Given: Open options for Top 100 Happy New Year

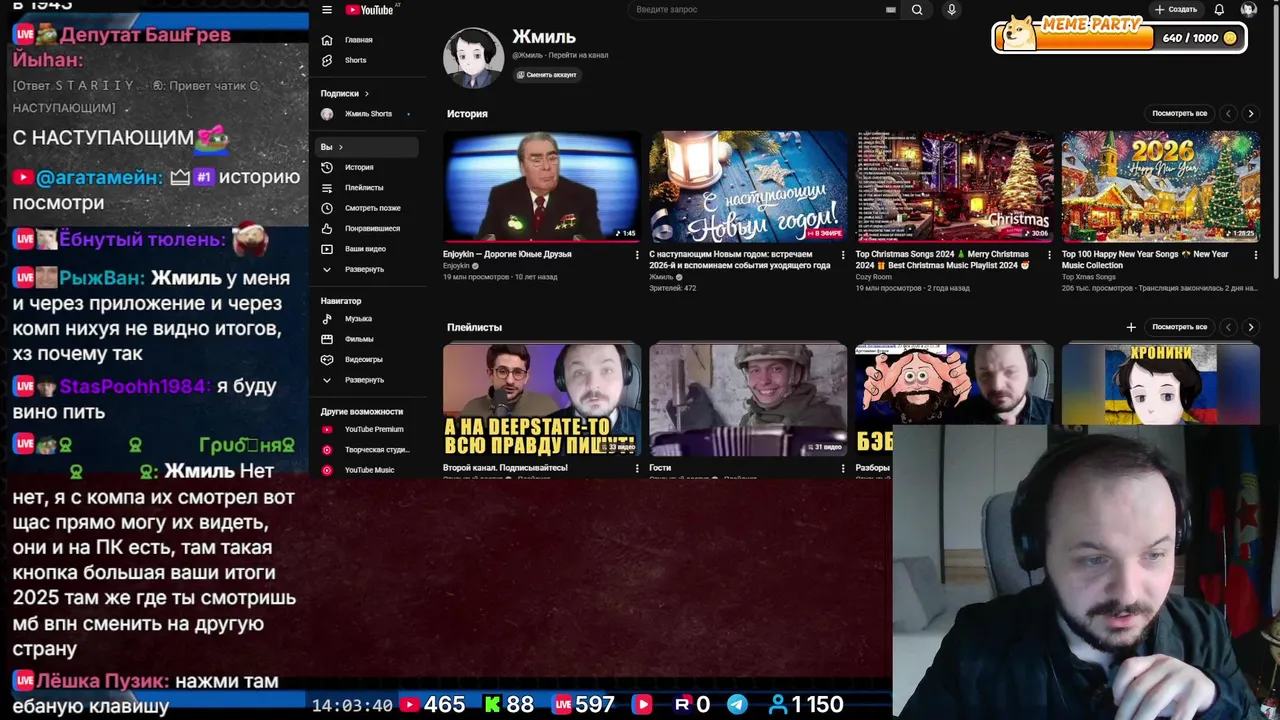Looking at the screenshot, I should pos(1255,255).
